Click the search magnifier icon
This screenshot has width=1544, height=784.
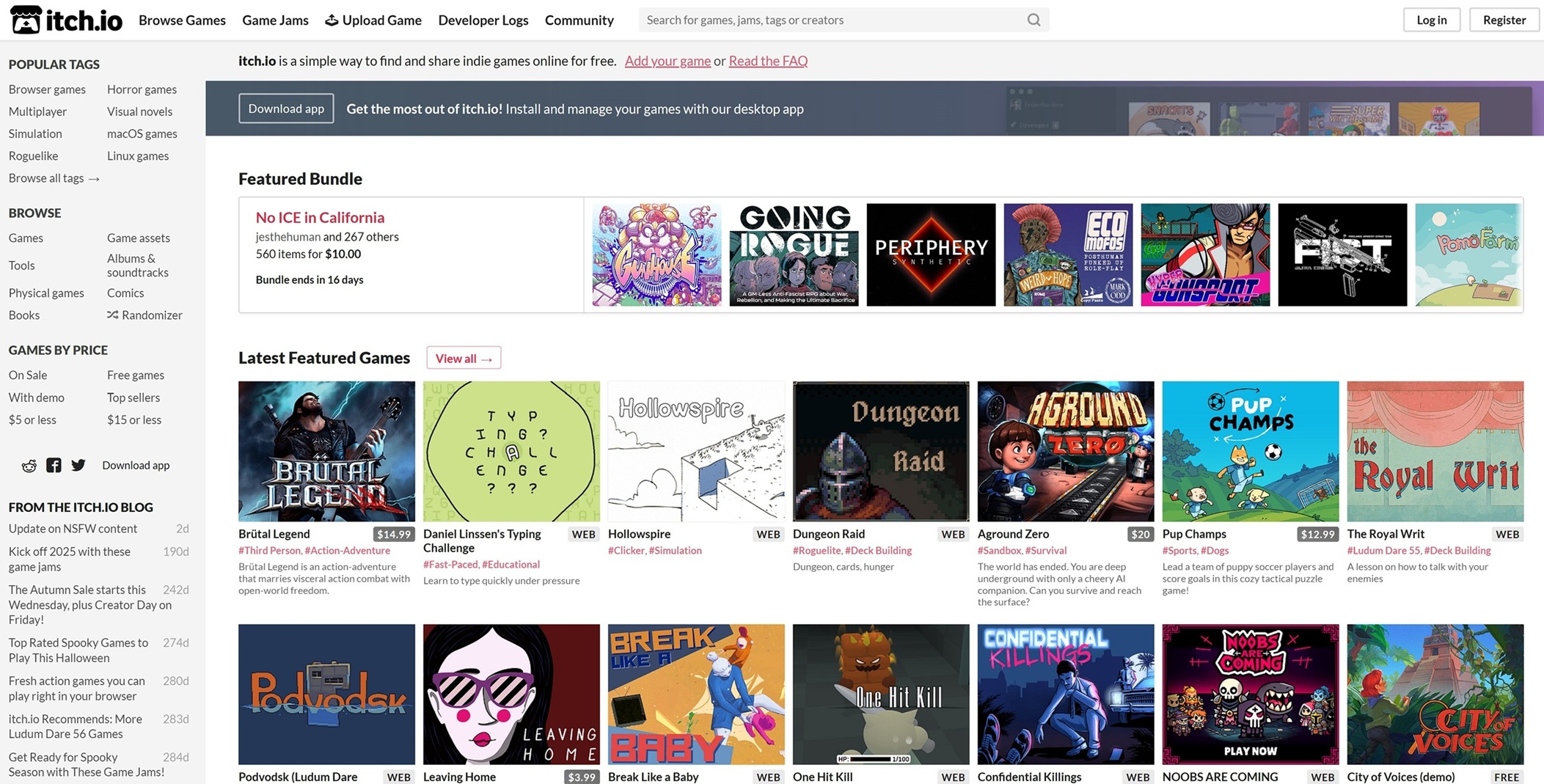[x=1033, y=20]
